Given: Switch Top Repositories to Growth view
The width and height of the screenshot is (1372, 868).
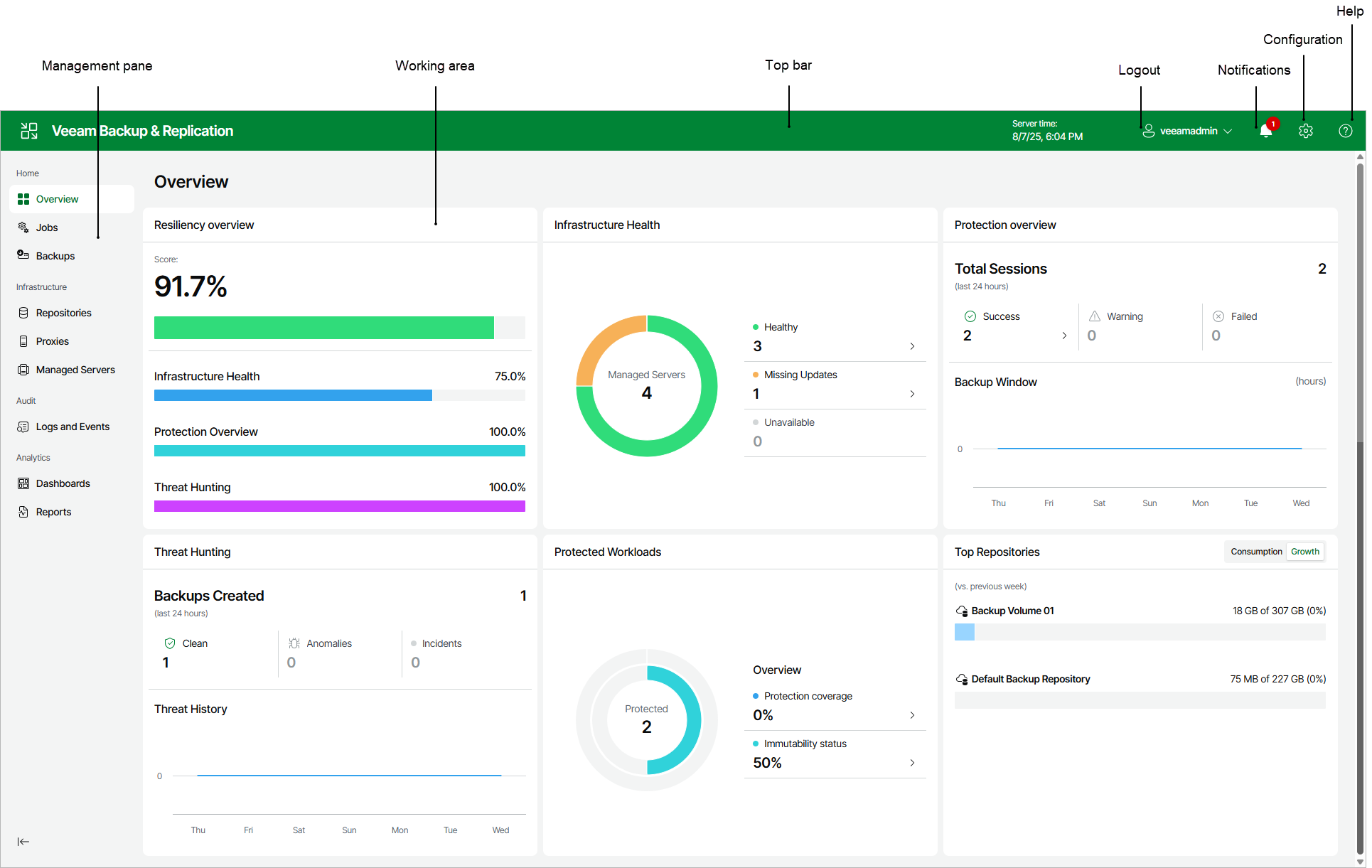Looking at the screenshot, I should (x=1305, y=551).
